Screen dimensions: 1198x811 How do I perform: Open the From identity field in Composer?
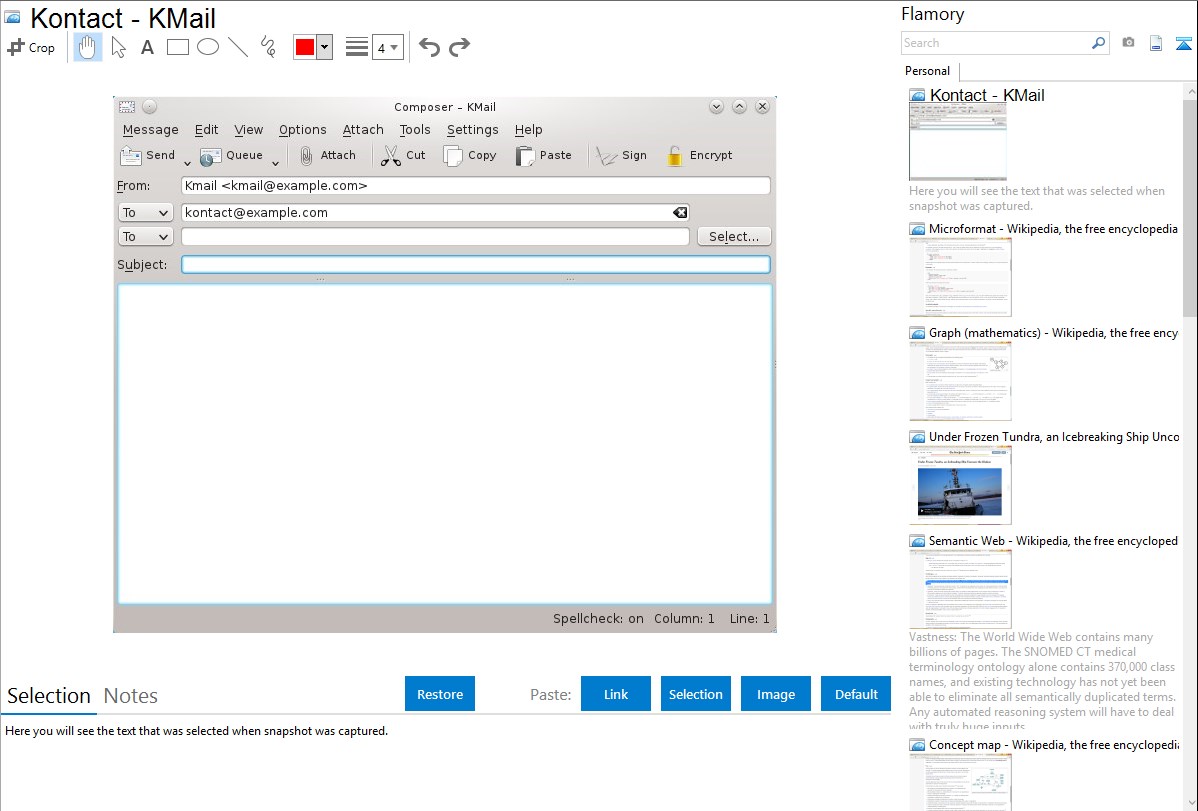point(475,186)
